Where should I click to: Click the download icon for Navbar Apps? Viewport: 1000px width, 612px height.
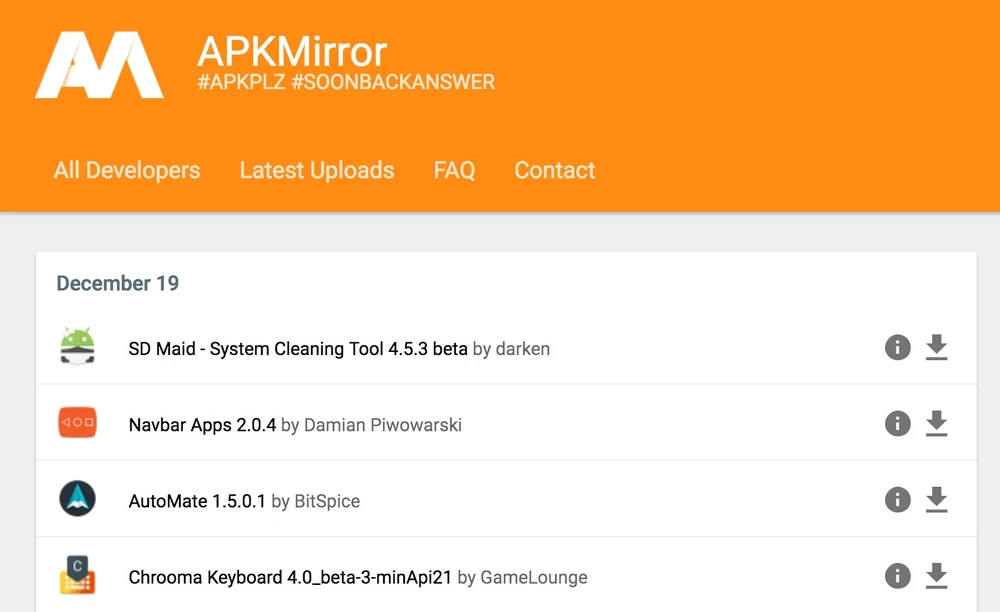click(x=936, y=423)
